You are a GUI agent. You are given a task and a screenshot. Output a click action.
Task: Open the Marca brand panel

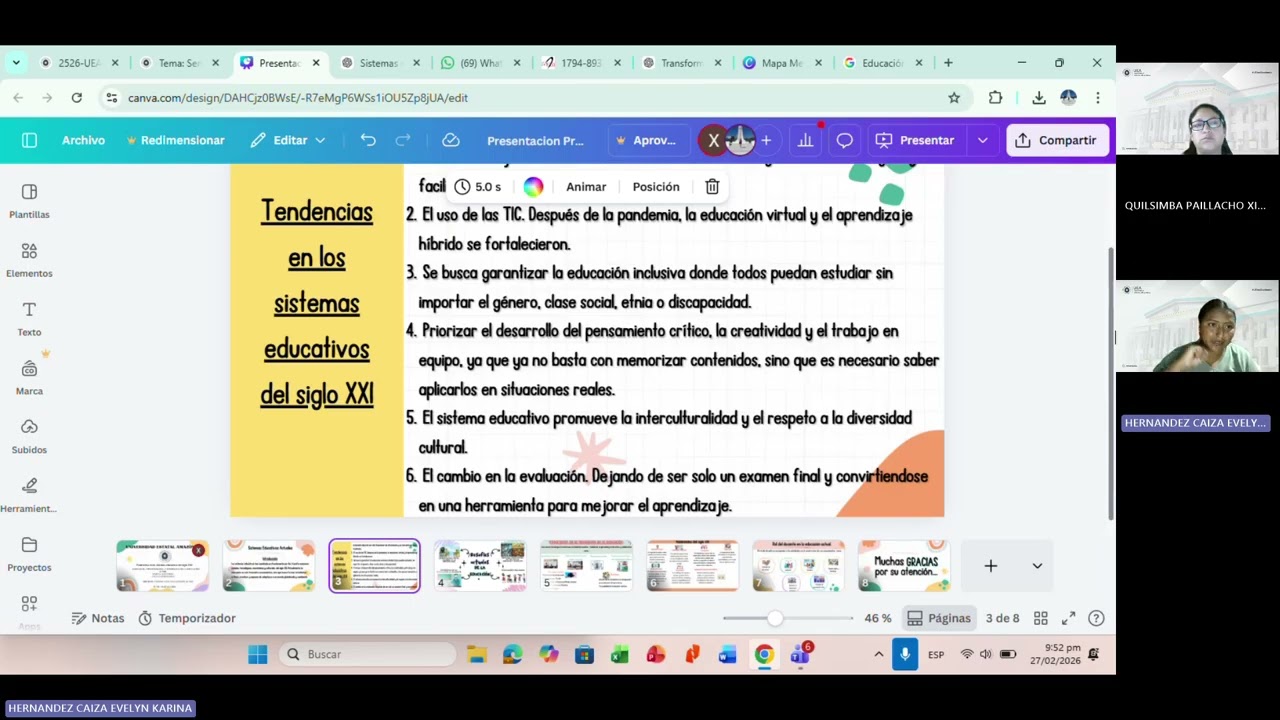click(x=29, y=378)
